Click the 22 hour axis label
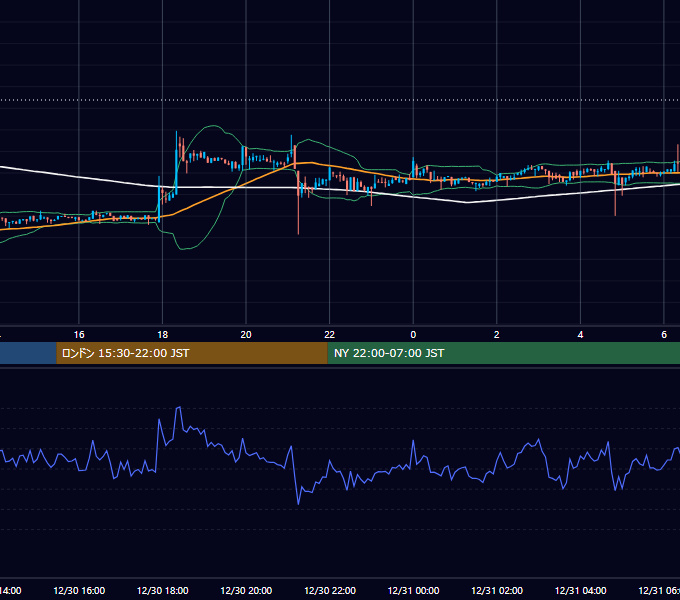 pos(330,335)
